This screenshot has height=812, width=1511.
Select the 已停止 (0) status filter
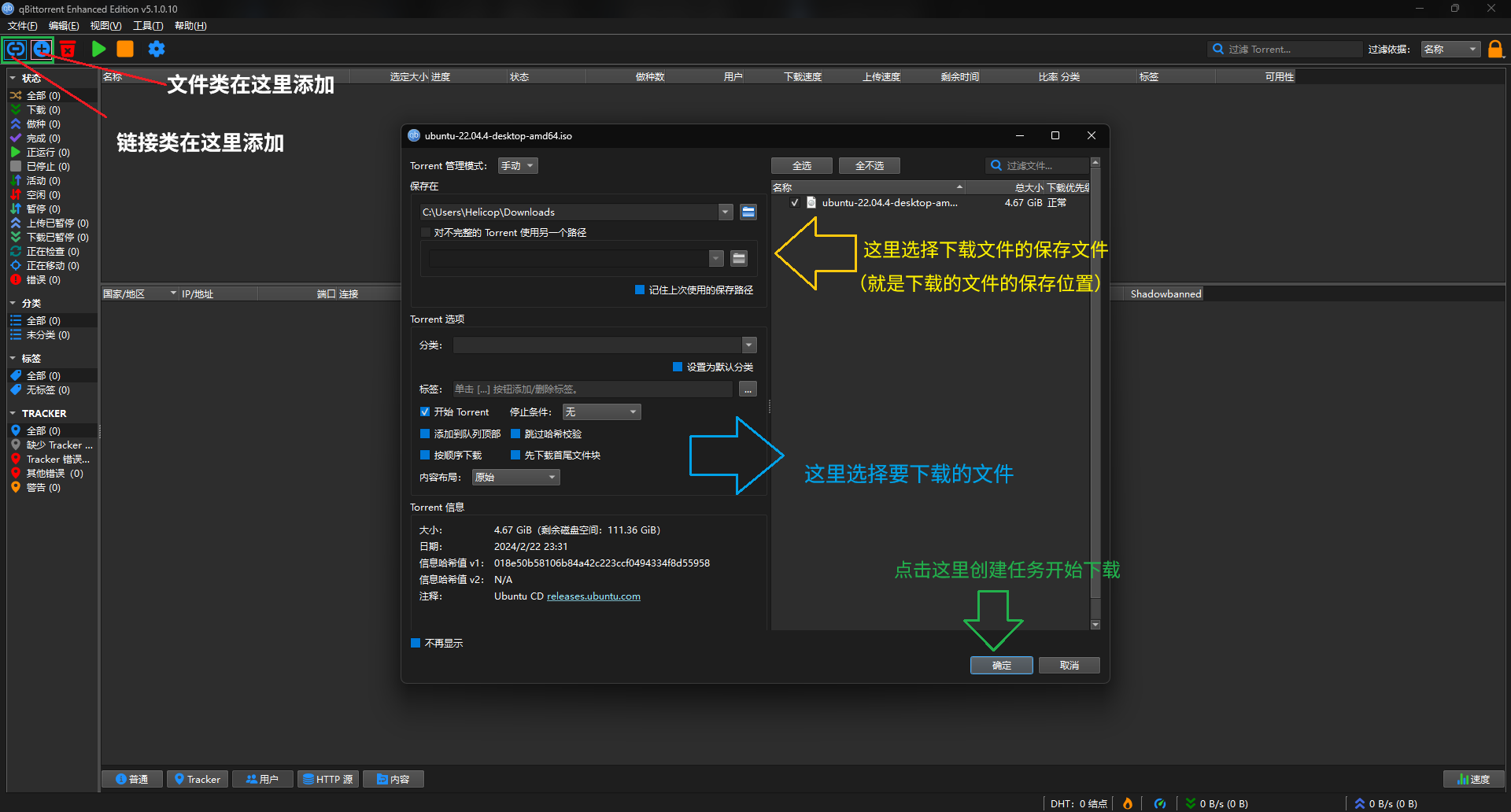tap(52, 166)
